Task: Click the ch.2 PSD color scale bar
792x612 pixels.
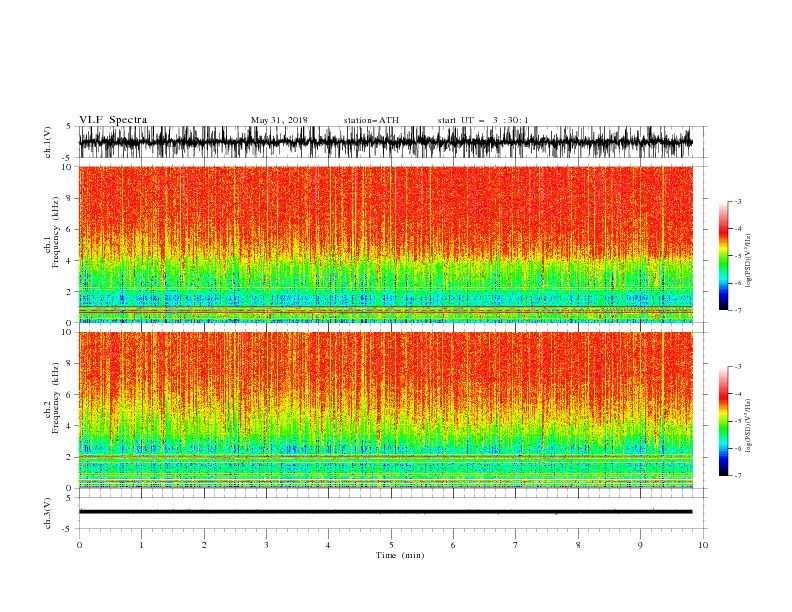Action: tap(724, 421)
